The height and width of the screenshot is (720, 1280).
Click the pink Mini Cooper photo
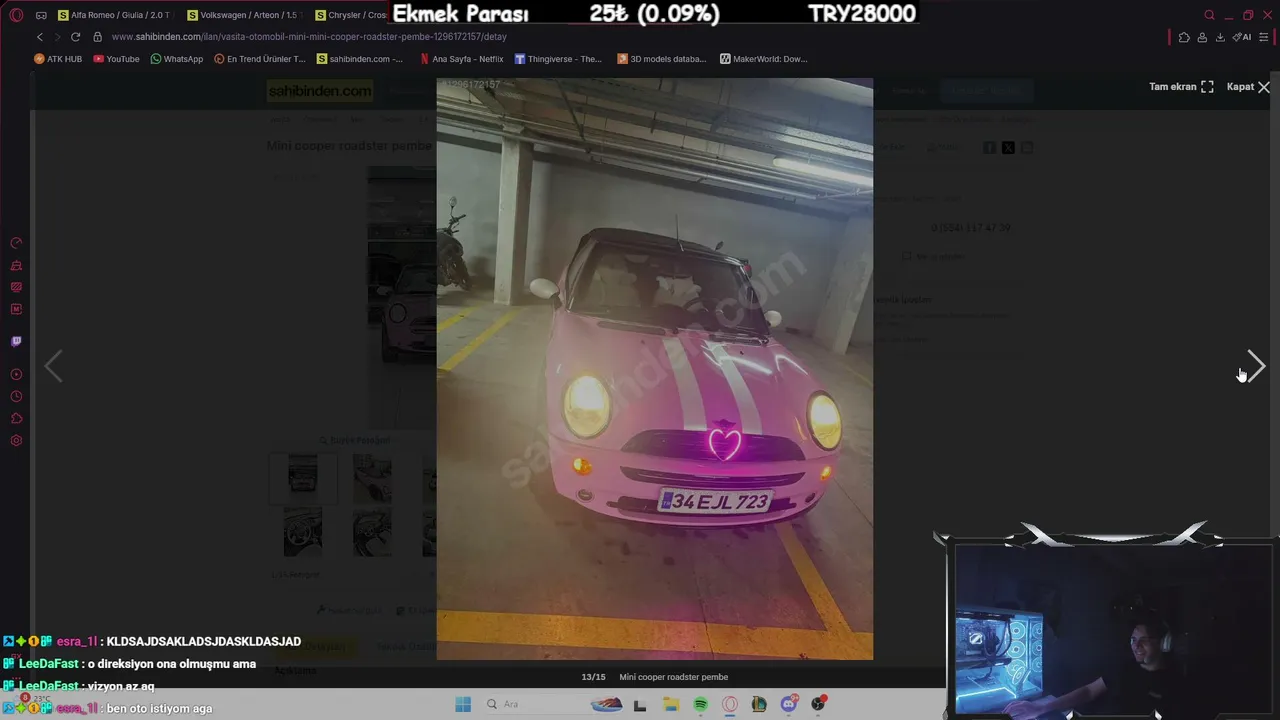[x=654, y=369]
